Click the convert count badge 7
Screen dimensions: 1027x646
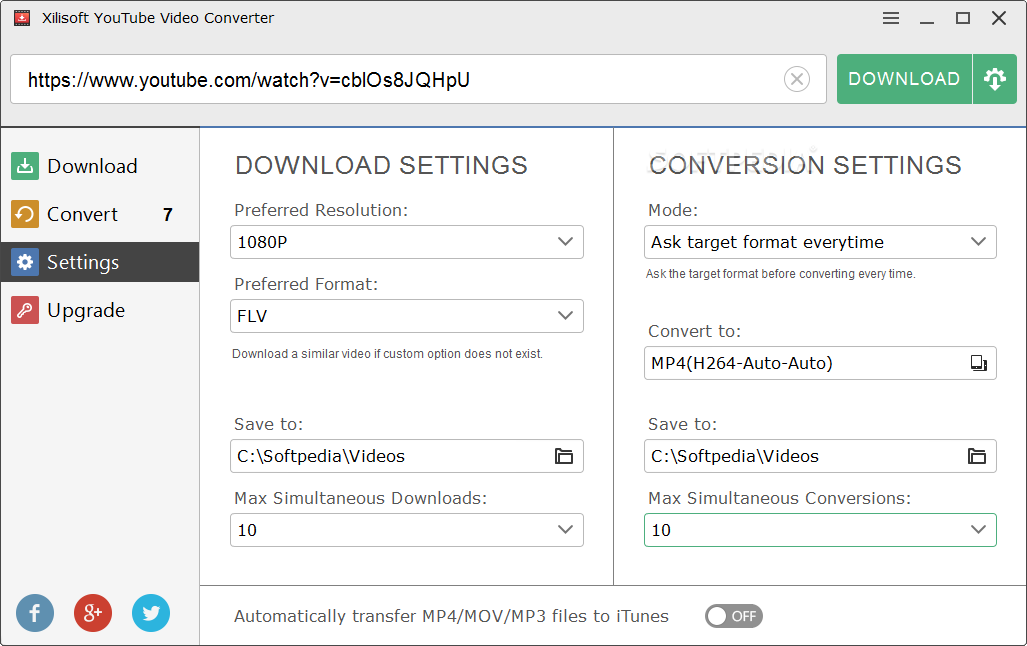168,215
